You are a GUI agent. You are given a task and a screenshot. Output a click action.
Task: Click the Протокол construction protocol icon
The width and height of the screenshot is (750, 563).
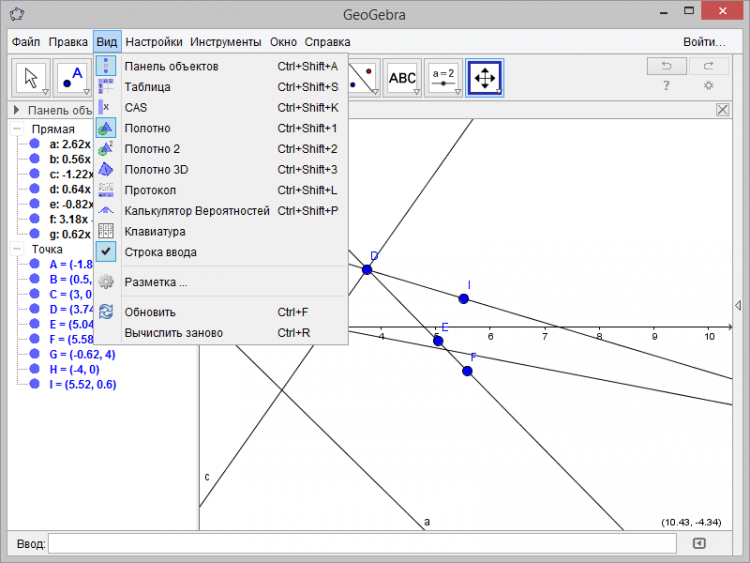[x=106, y=190]
